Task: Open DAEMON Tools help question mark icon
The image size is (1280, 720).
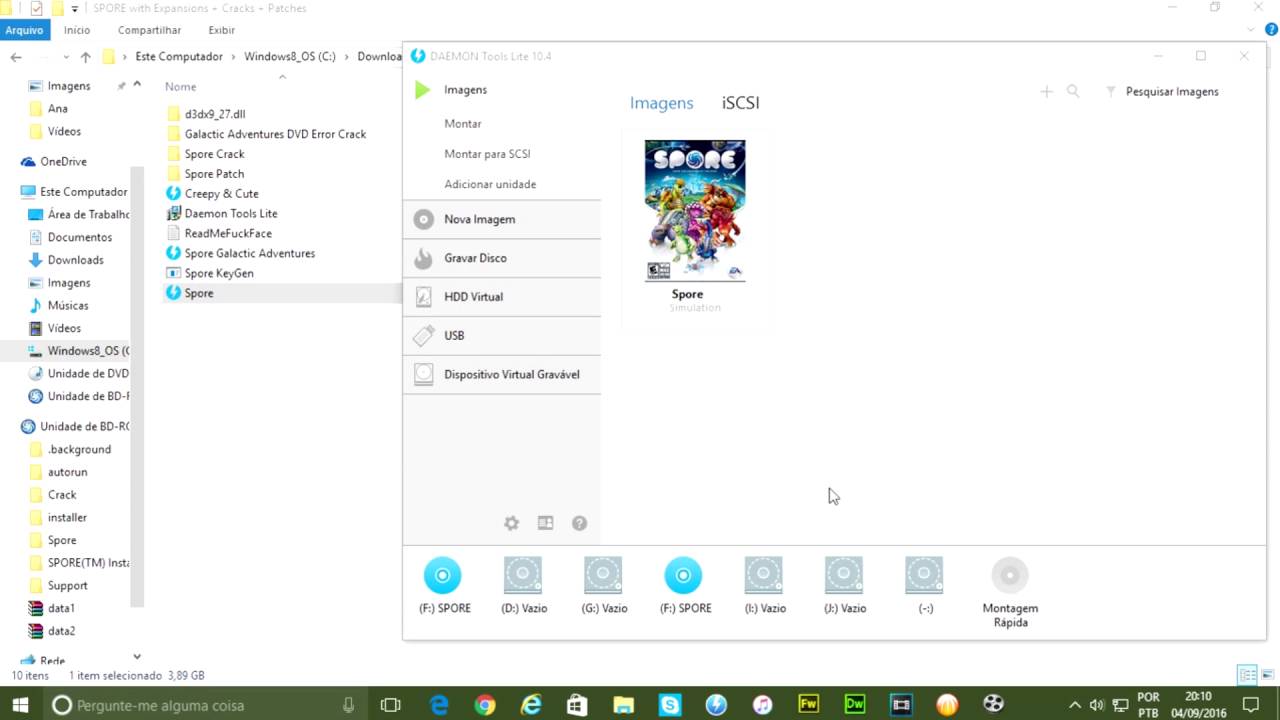Action: 579,523
